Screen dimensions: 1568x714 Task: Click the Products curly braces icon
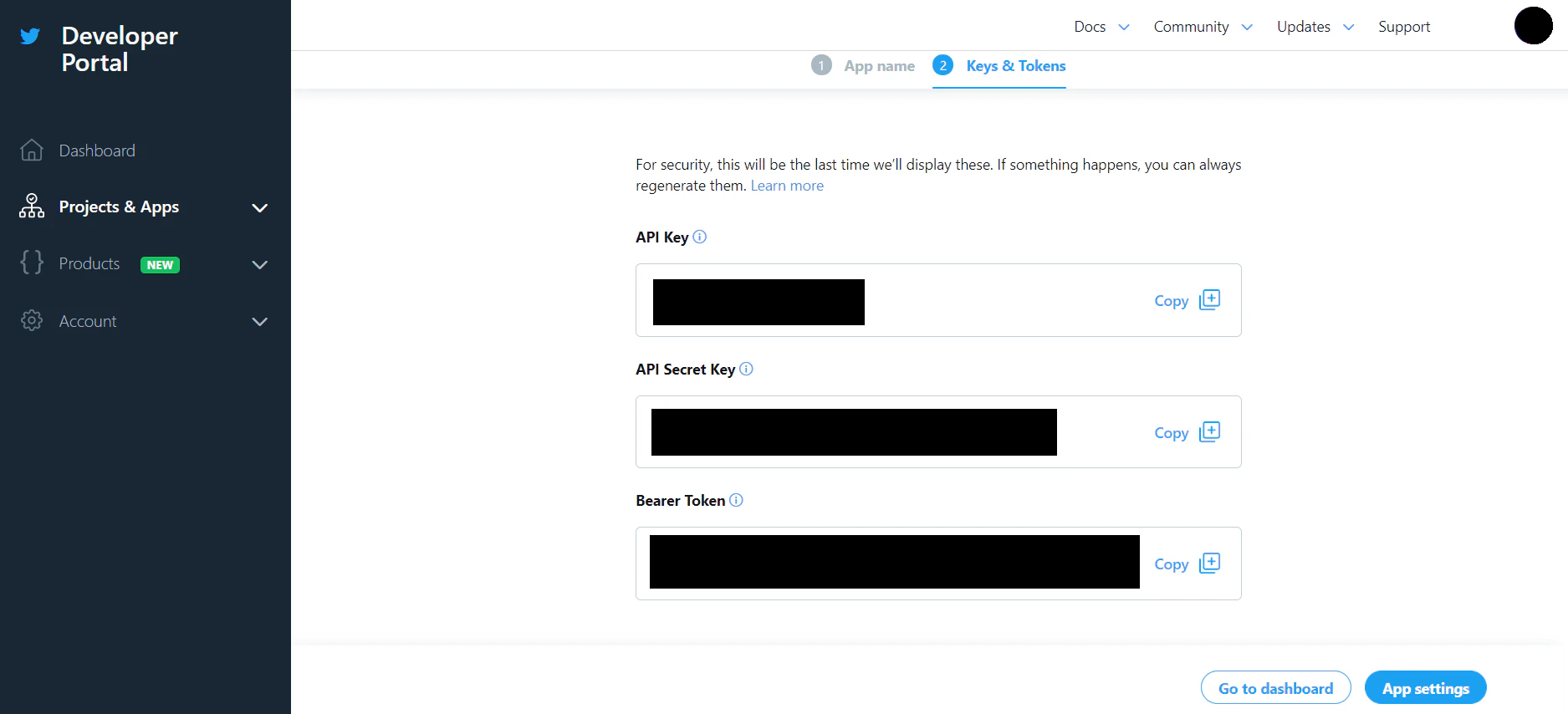pos(32,263)
